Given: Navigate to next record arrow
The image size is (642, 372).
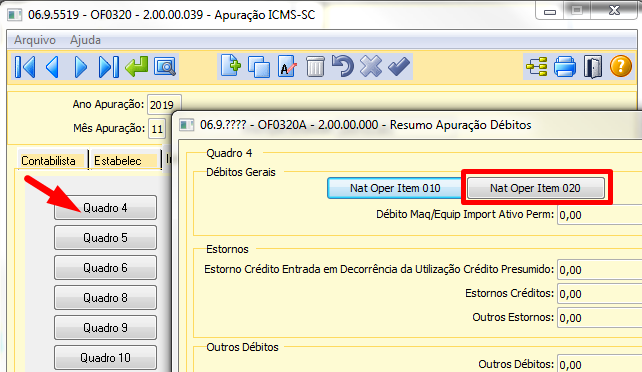Looking at the screenshot, I should pyautogui.click(x=81, y=66).
